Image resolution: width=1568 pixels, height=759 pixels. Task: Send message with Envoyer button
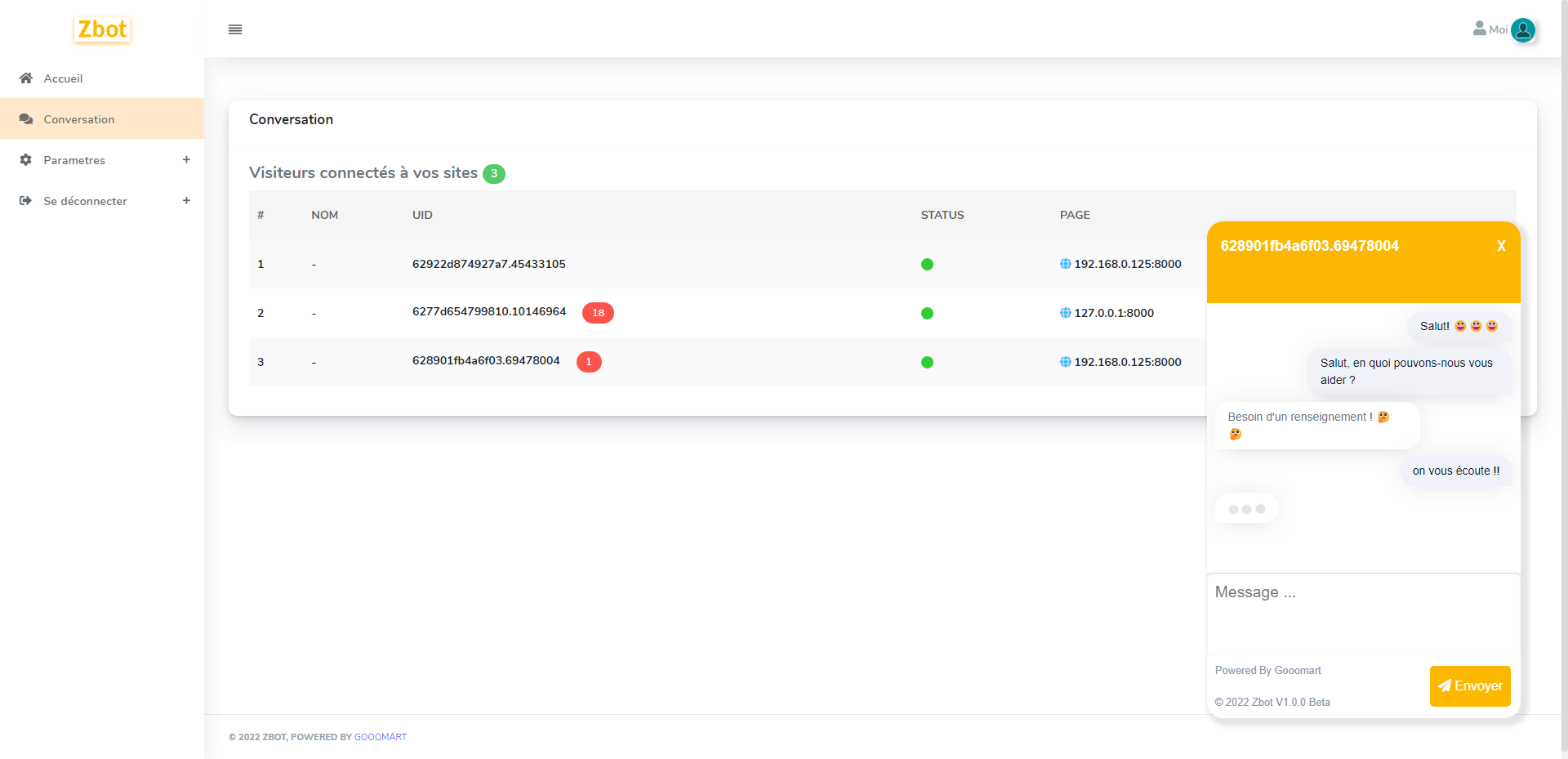(1470, 685)
